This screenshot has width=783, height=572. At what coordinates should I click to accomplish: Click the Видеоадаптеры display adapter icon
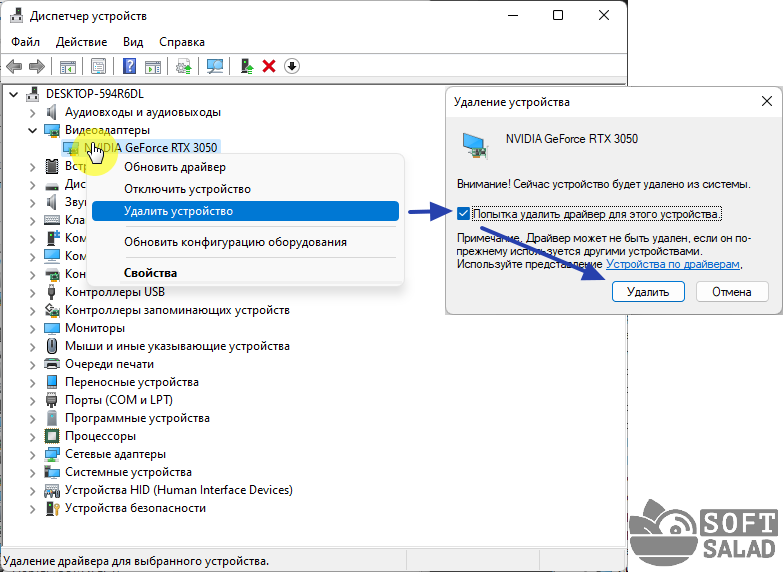pyautogui.click(x=51, y=130)
